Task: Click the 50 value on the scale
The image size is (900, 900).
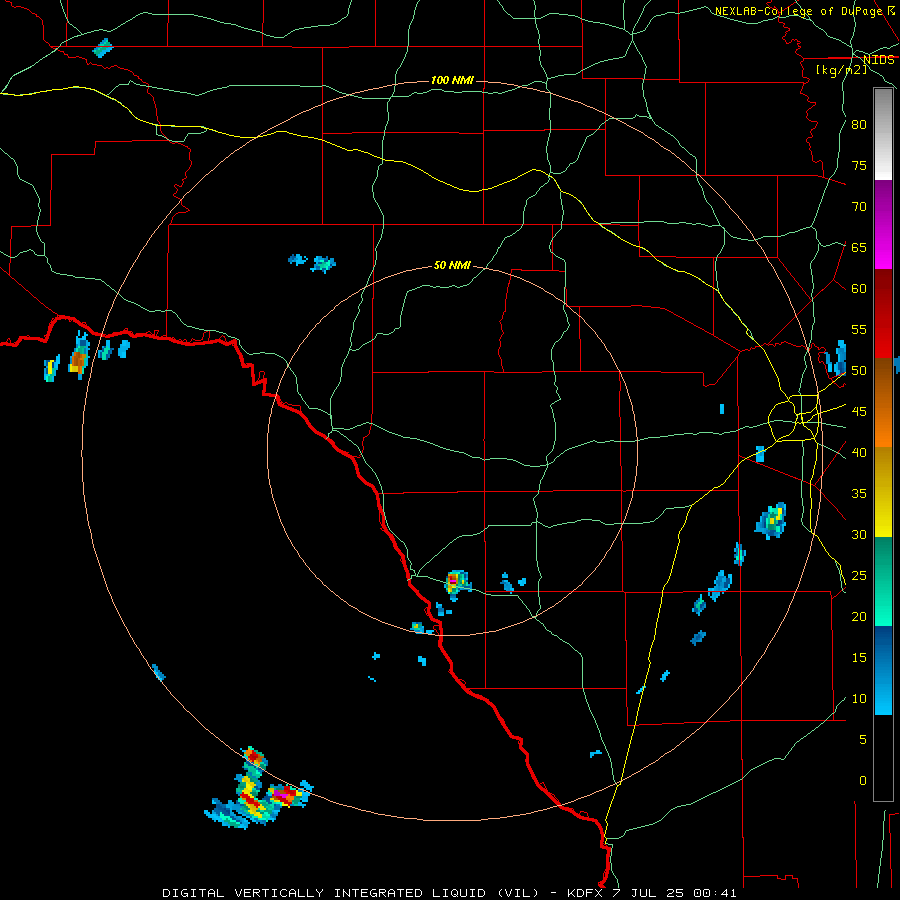Action: [859, 371]
